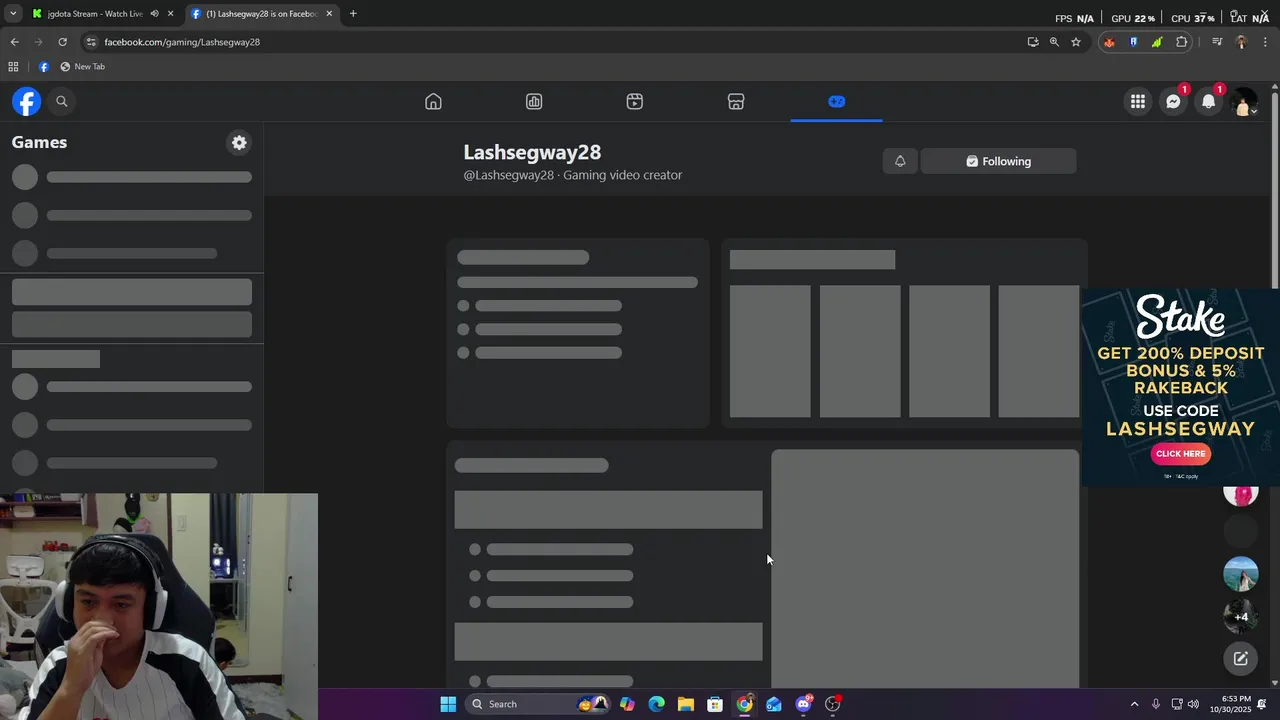Open the Reels video icon
This screenshot has width=1280, height=720.
[635, 101]
